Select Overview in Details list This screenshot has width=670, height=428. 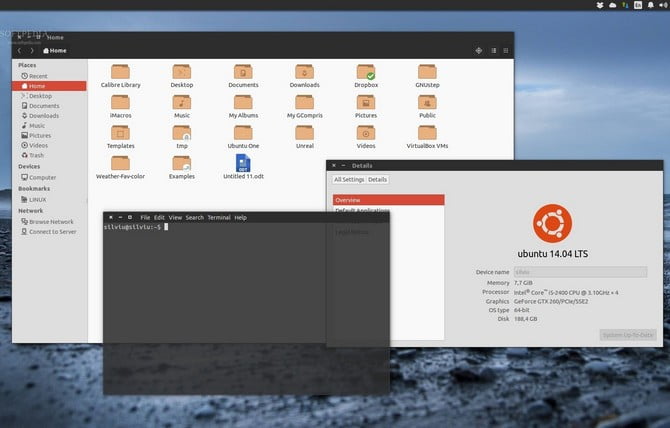coord(388,200)
